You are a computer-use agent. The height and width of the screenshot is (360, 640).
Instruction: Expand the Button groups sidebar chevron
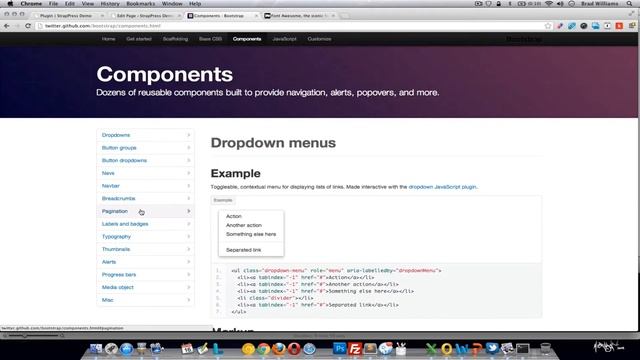189,148
